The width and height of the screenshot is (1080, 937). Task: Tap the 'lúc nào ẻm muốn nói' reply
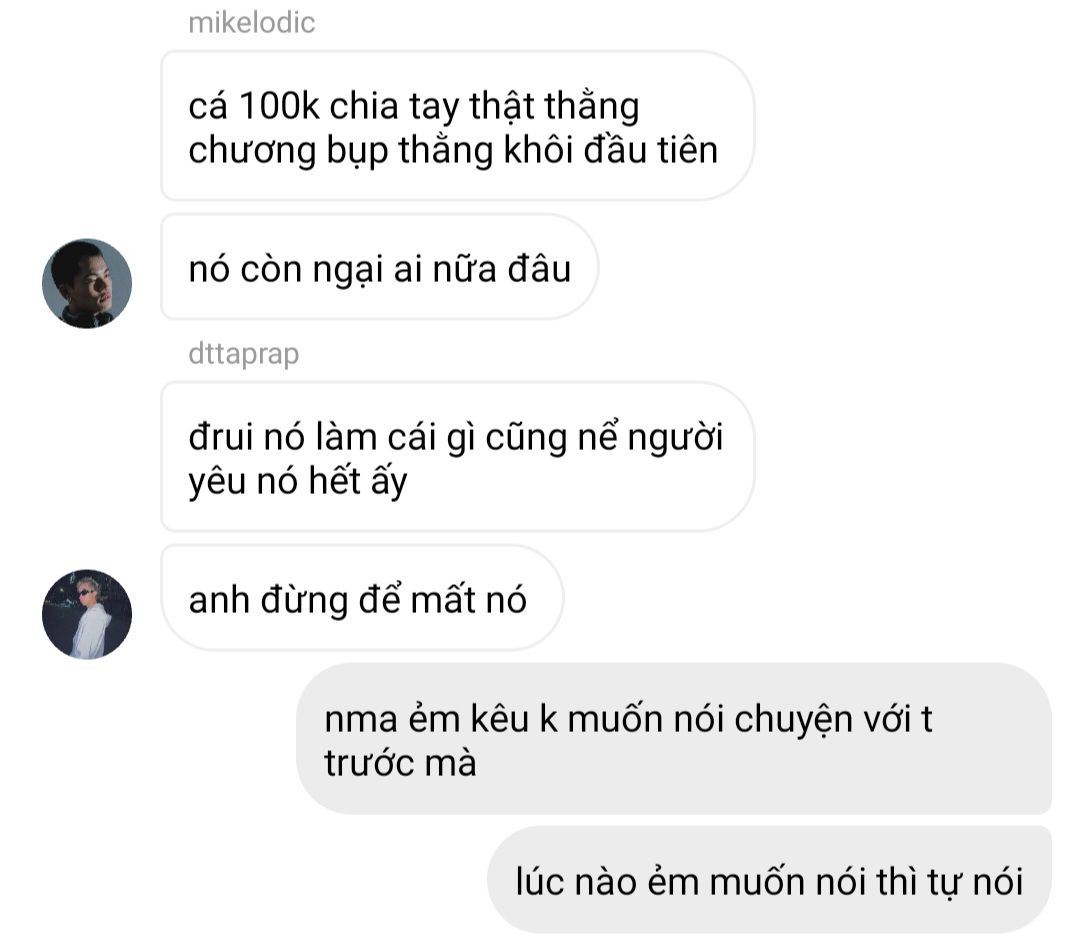click(769, 881)
